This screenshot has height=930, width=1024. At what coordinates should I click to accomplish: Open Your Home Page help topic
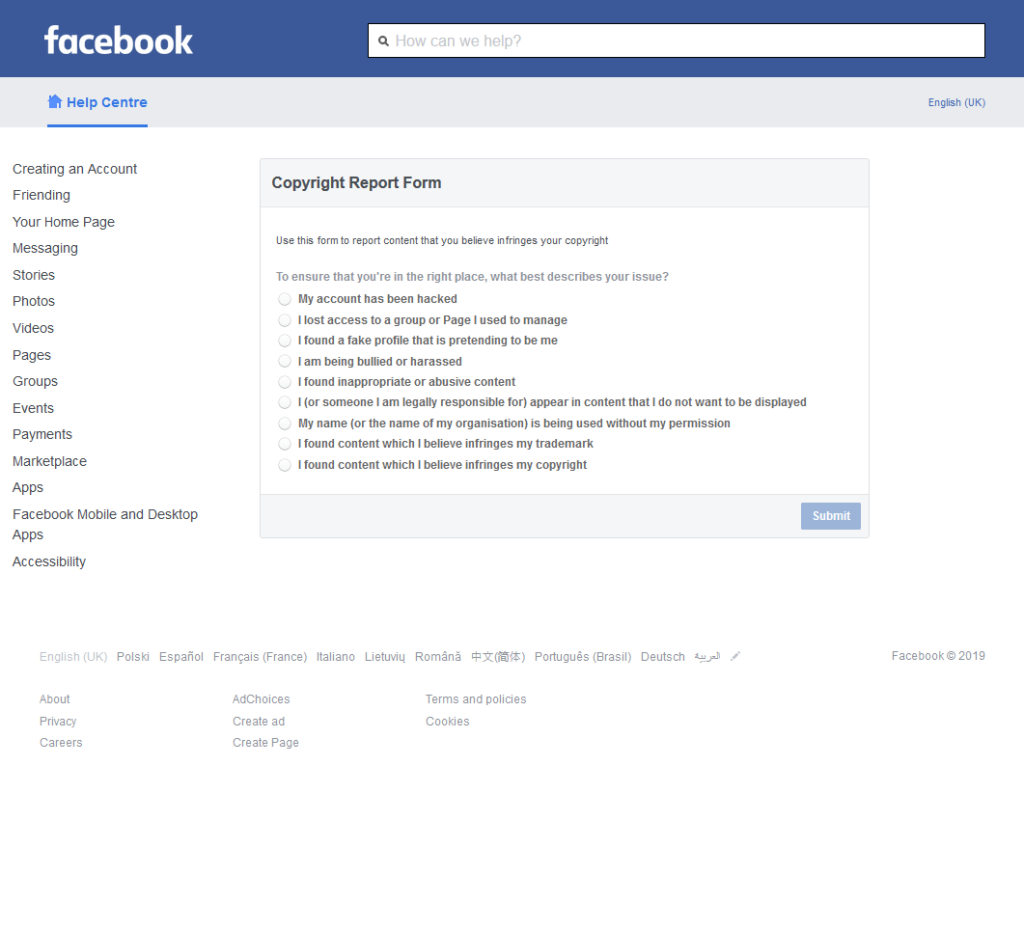pyautogui.click(x=63, y=222)
